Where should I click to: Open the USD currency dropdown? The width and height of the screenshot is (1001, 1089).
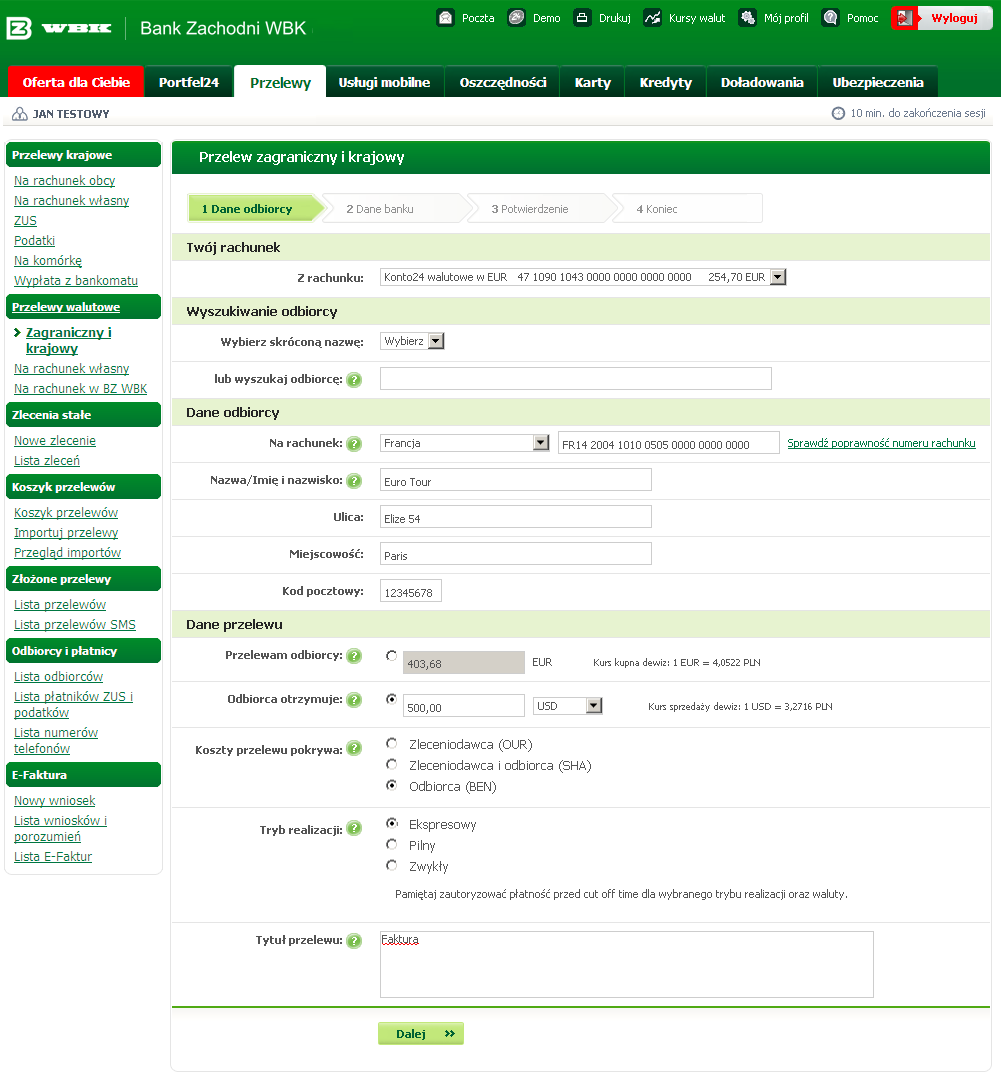coord(568,706)
